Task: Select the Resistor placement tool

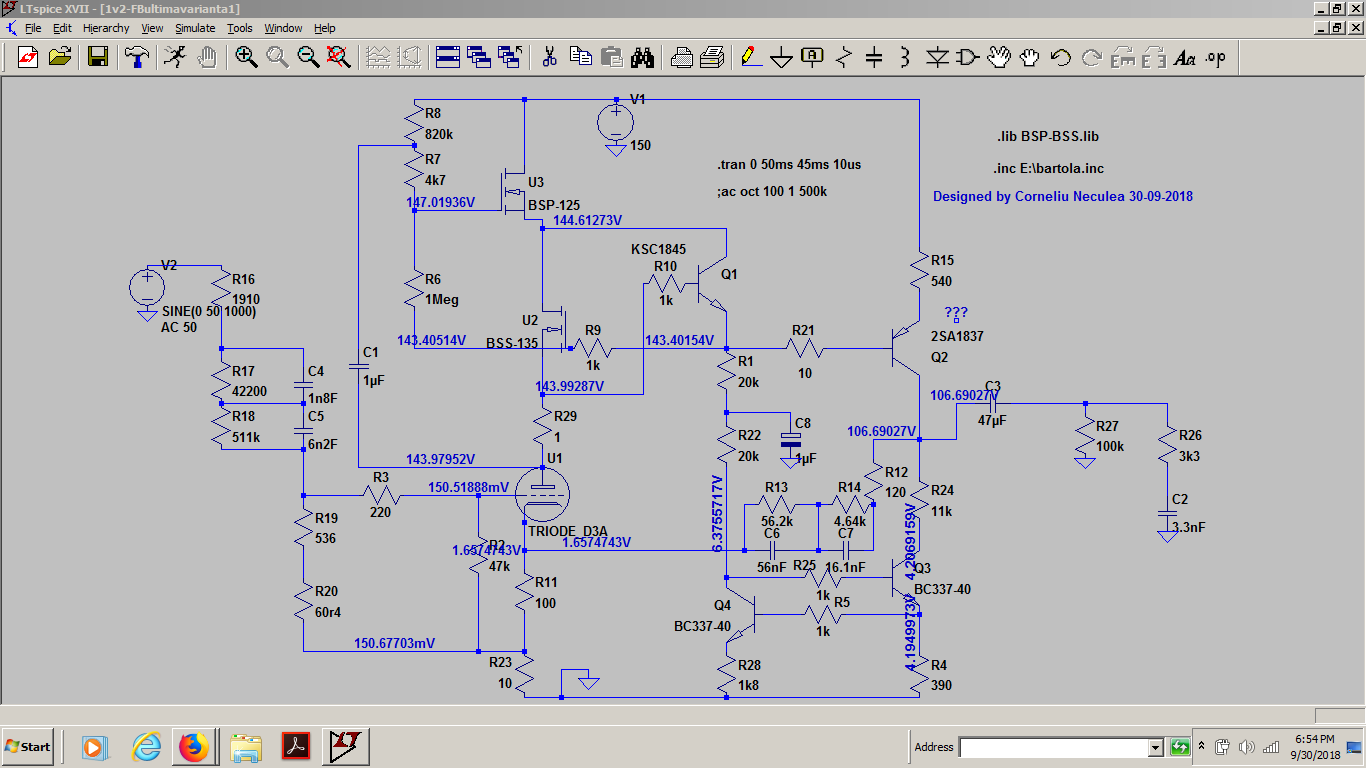Action: coord(844,57)
